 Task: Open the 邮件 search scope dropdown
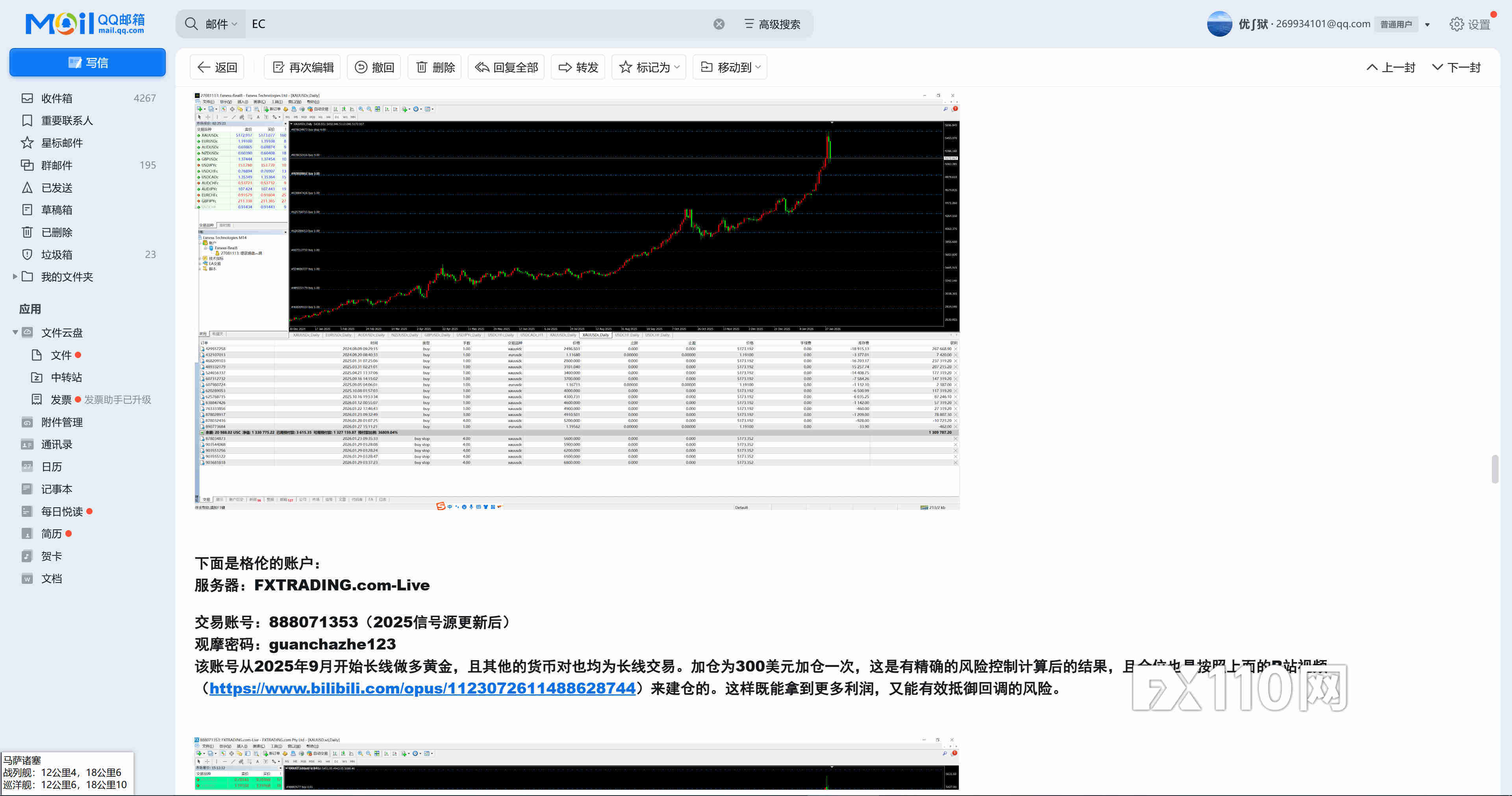coord(221,24)
